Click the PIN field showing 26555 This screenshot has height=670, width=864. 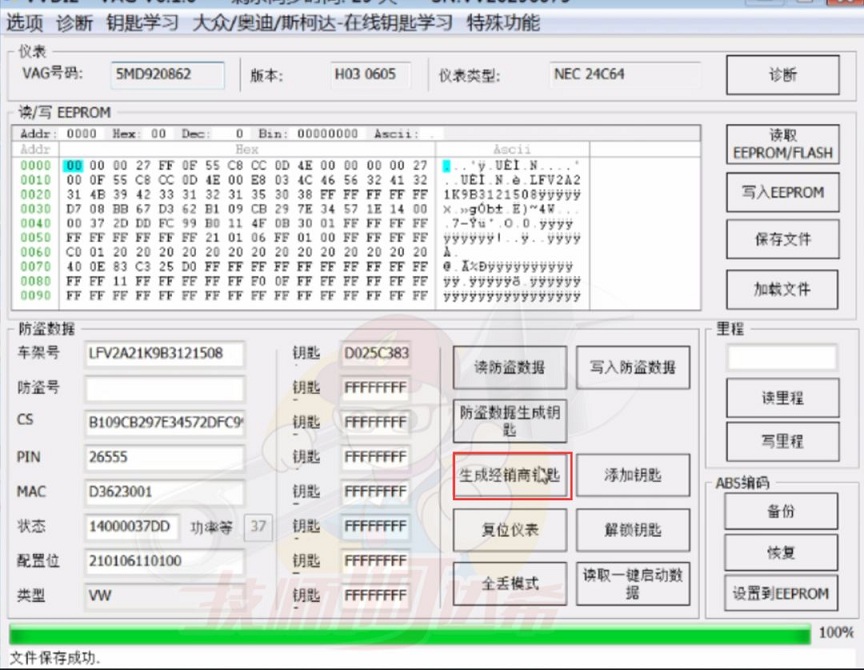[x=164, y=457]
